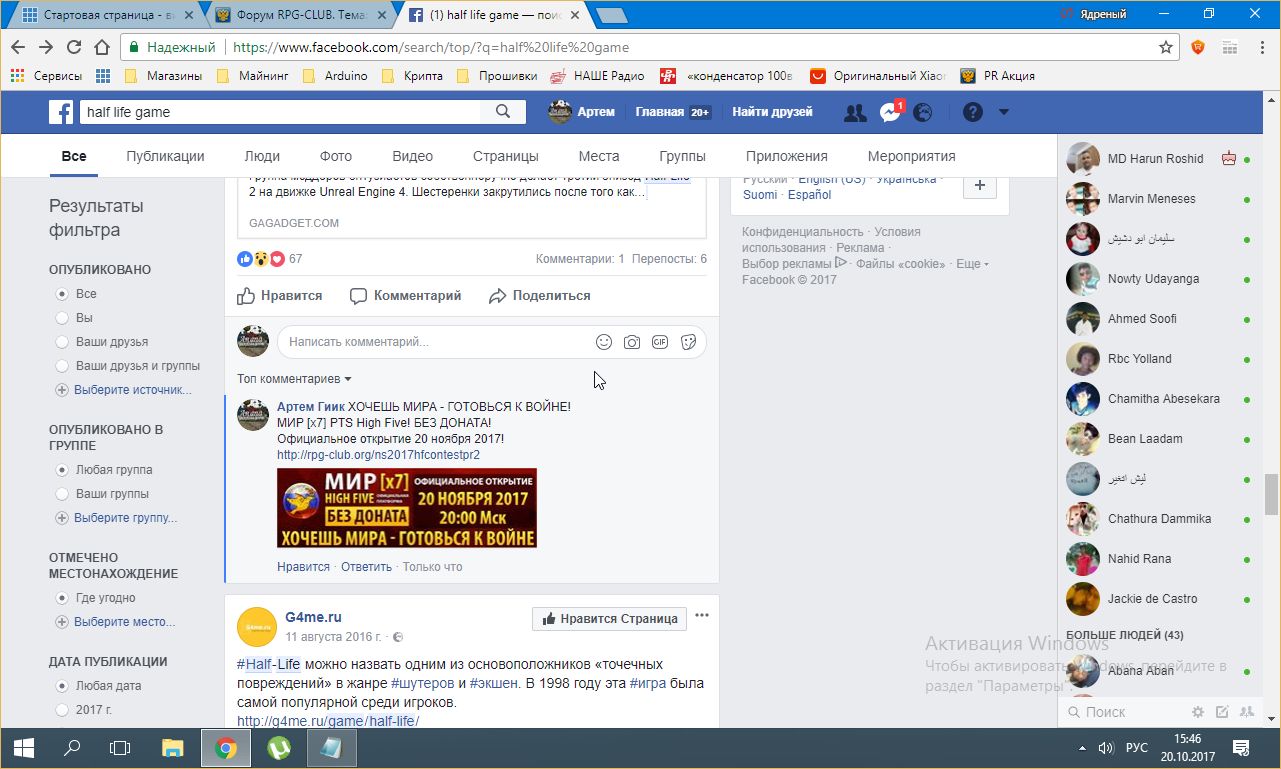Open the Apps shortcut in bookmarks bar

(x=102, y=76)
